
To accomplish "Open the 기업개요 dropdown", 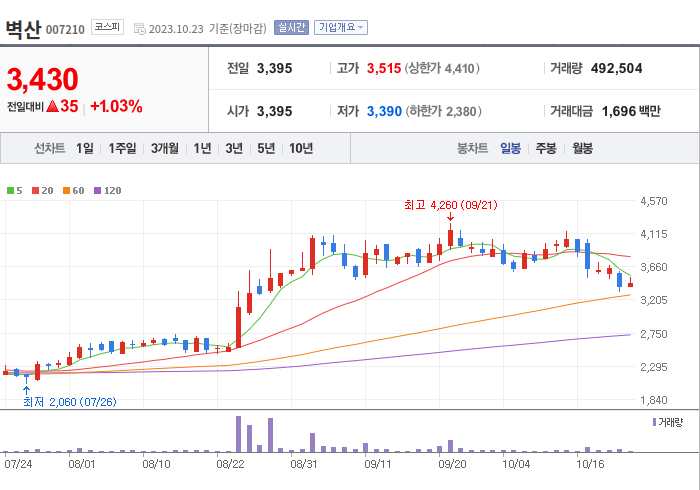I will (341, 28).
